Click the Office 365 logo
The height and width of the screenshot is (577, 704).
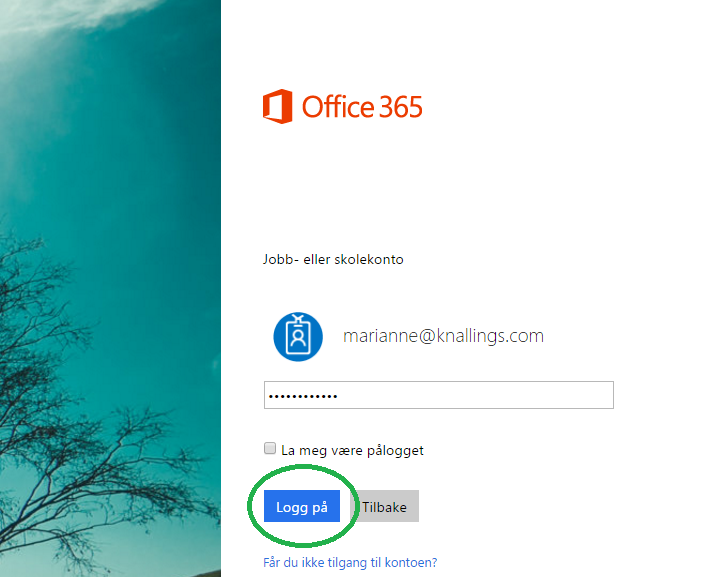coord(343,106)
